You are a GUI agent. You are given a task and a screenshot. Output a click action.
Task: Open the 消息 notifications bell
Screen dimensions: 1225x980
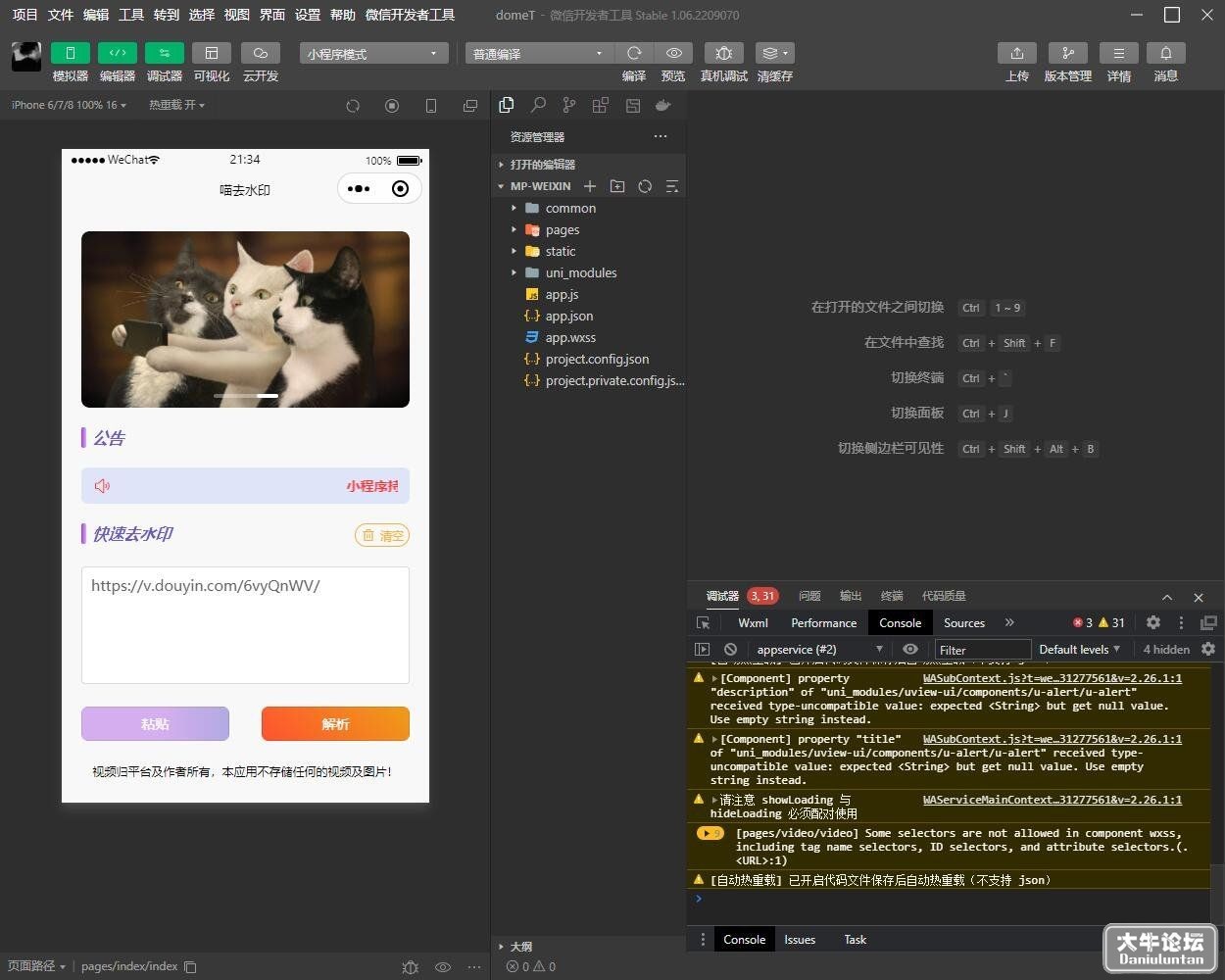click(x=1166, y=53)
